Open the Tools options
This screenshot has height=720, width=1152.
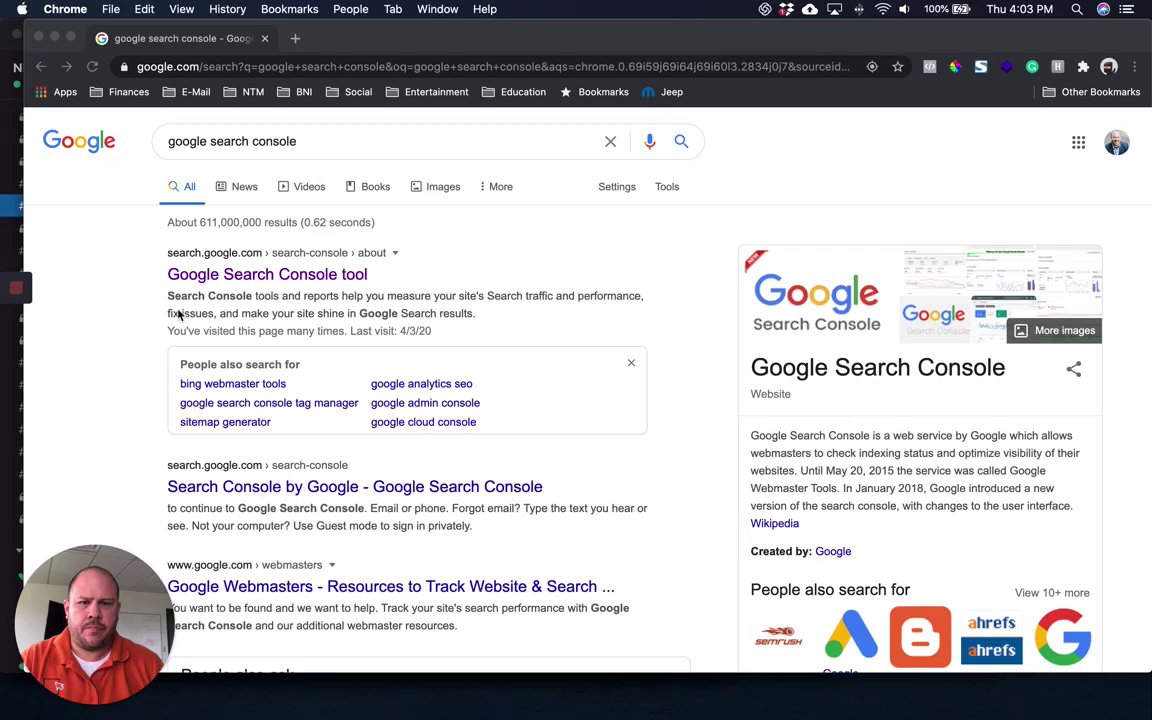click(667, 187)
